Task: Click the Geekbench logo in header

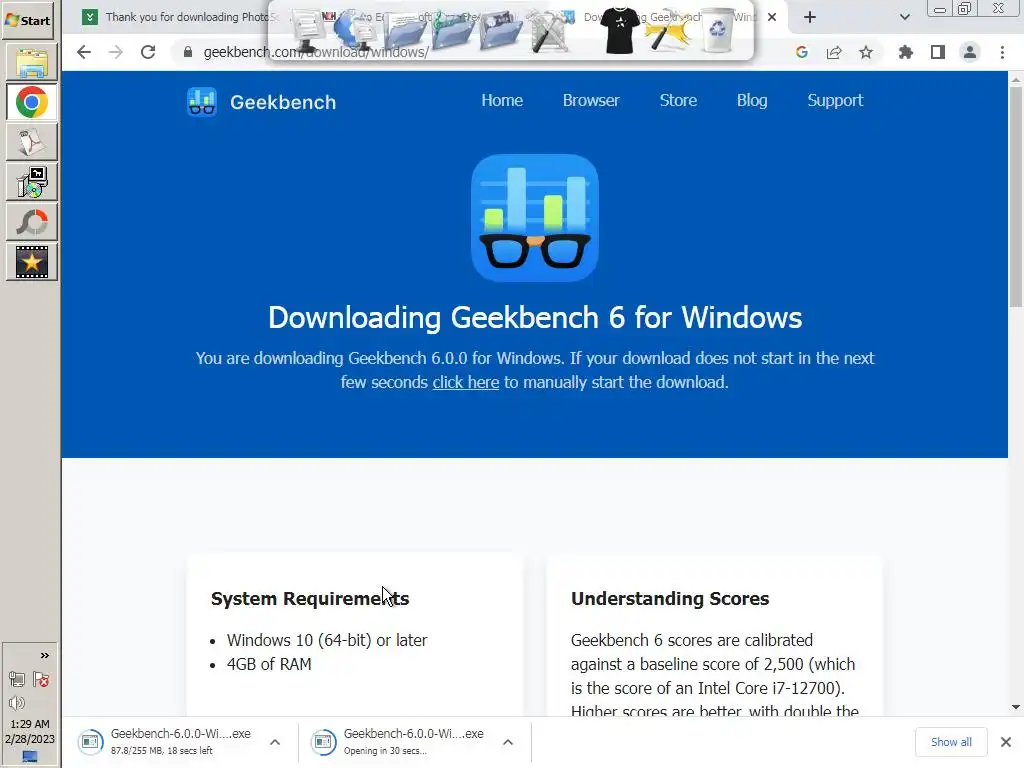Action: point(261,102)
